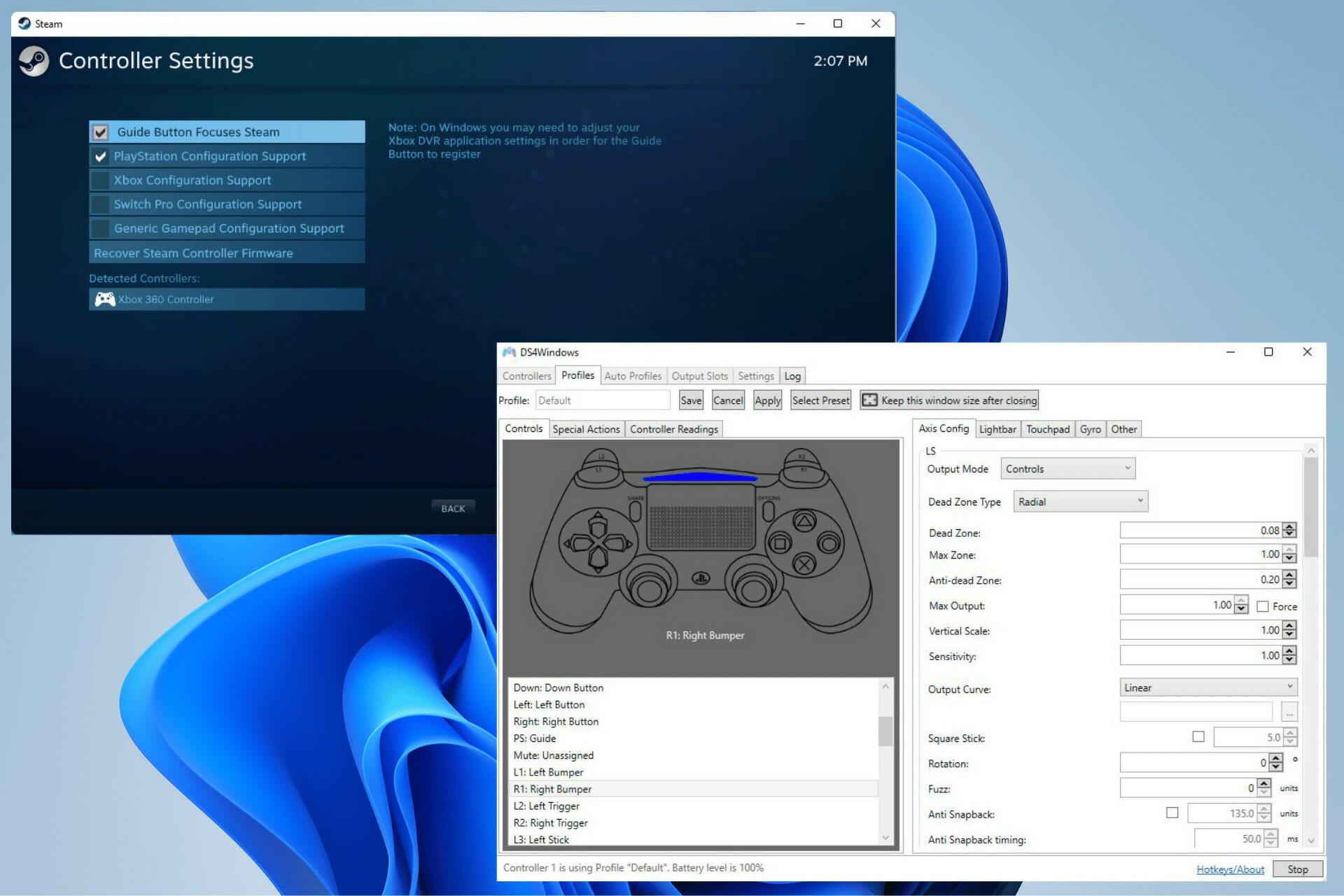Open the Gyro tab
Screen dimensions: 1344x896
[x=1090, y=429]
